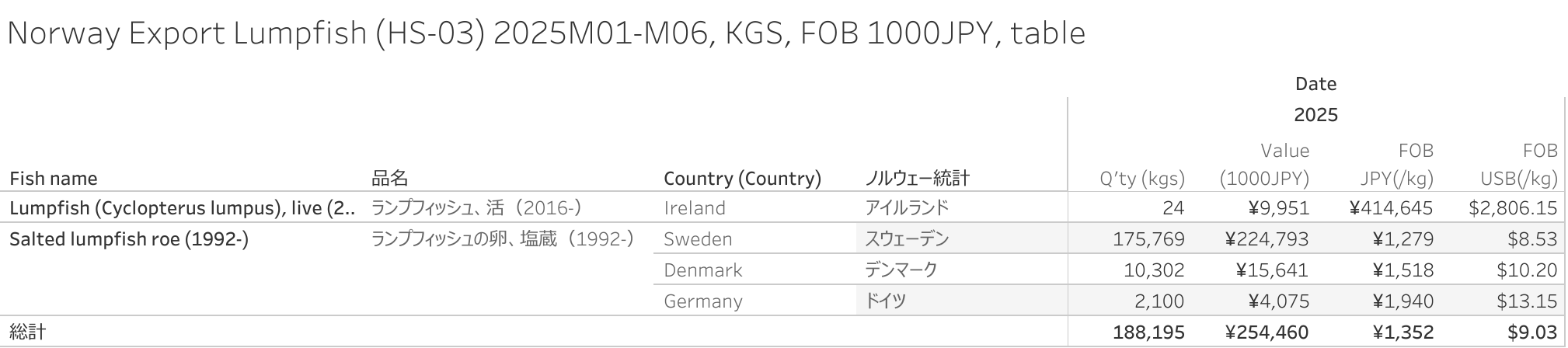Select the ノルウェー統計 column header
Viewport: 1568px width, 348px height.
point(917,179)
